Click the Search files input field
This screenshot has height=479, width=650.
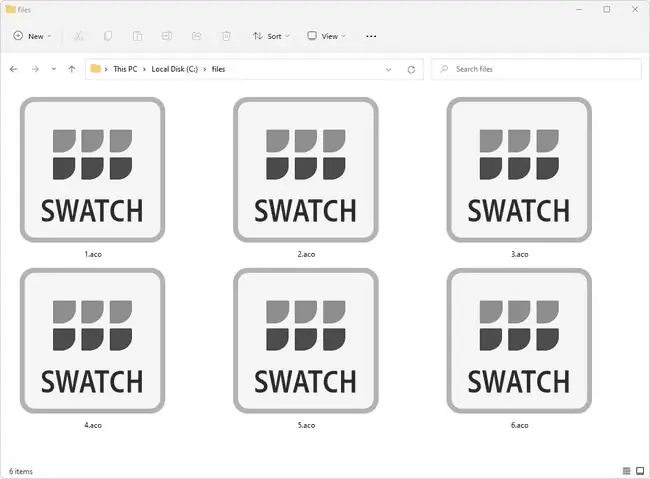point(536,69)
